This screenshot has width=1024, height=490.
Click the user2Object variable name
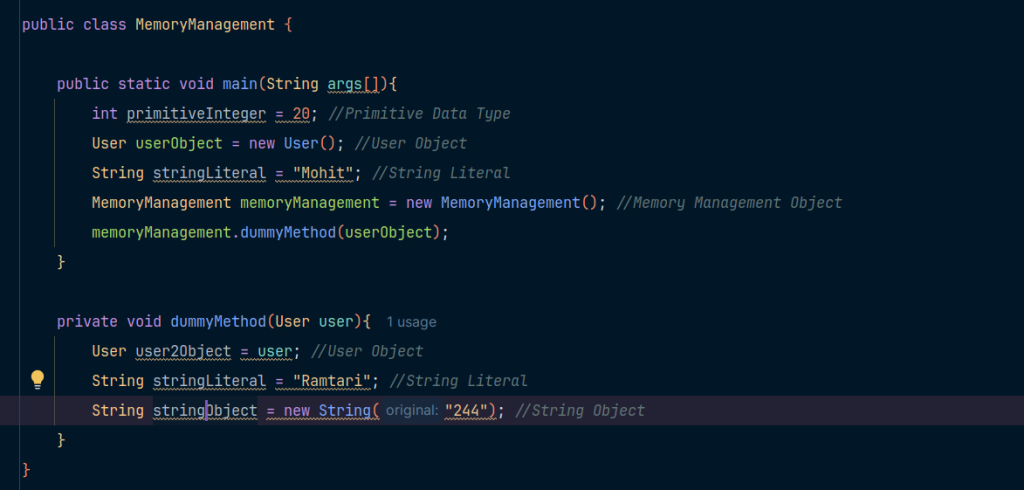[184, 351]
